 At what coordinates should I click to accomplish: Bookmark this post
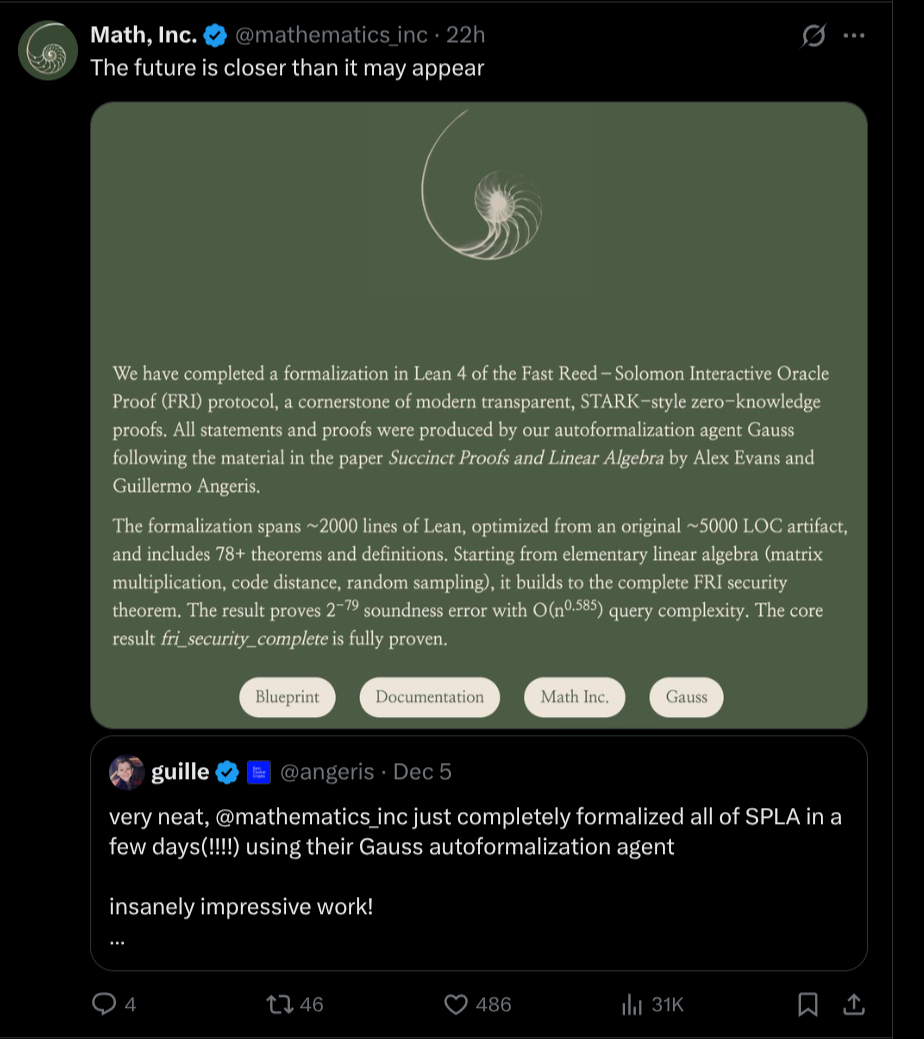pos(808,1003)
